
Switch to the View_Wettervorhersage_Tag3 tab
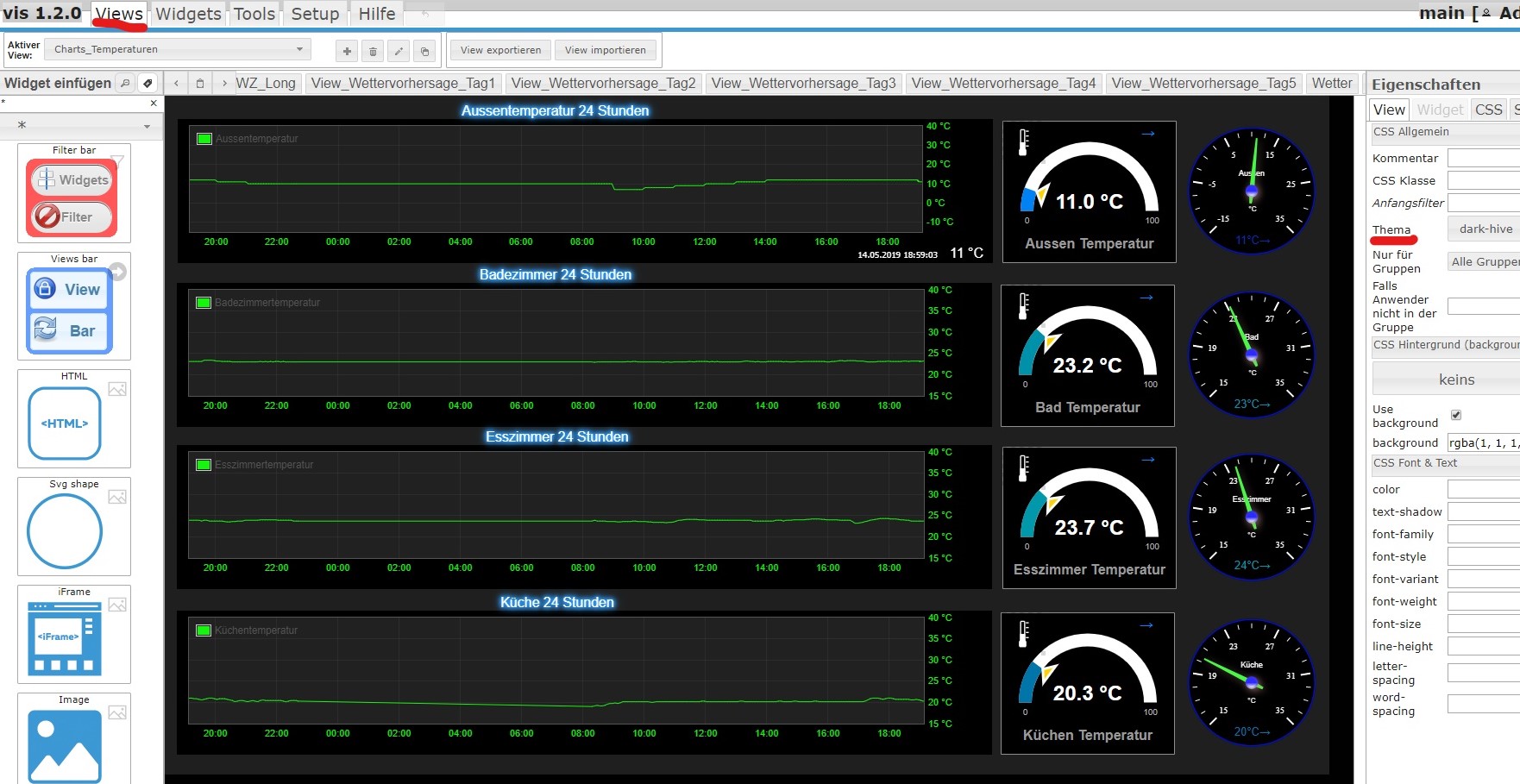pyautogui.click(x=803, y=84)
